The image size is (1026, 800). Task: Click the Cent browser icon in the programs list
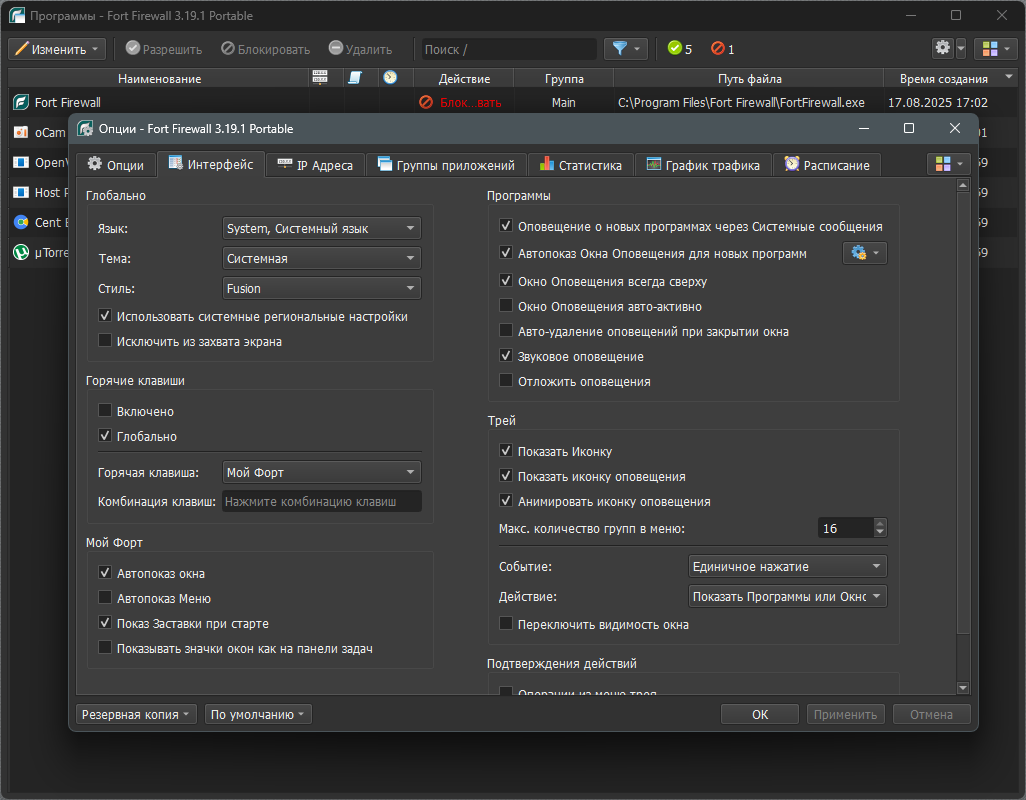point(21,222)
